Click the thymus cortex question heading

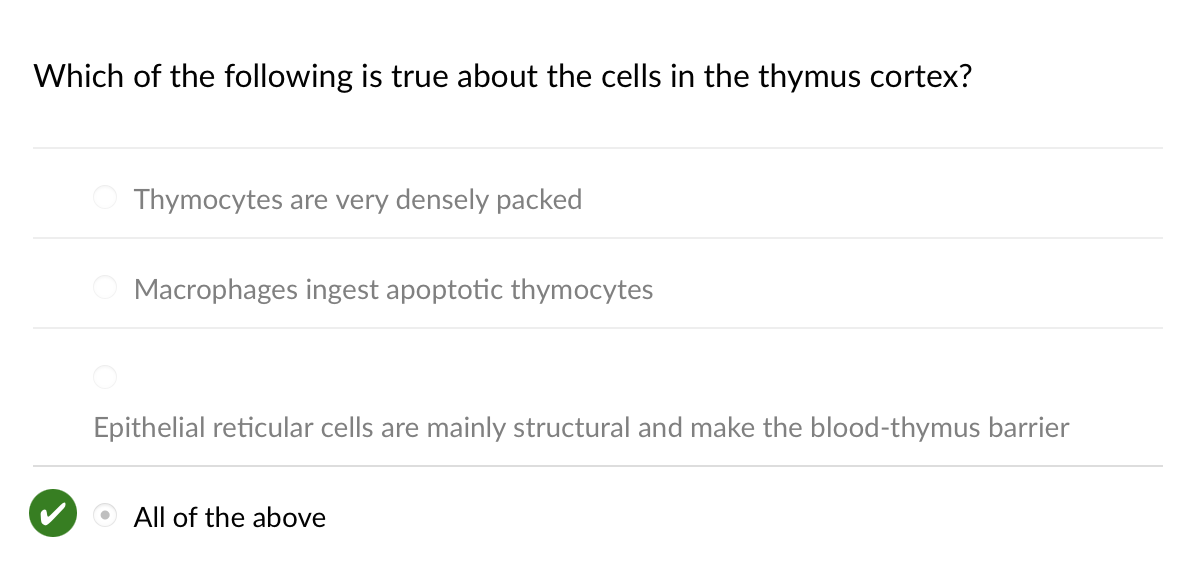[x=502, y=77]
